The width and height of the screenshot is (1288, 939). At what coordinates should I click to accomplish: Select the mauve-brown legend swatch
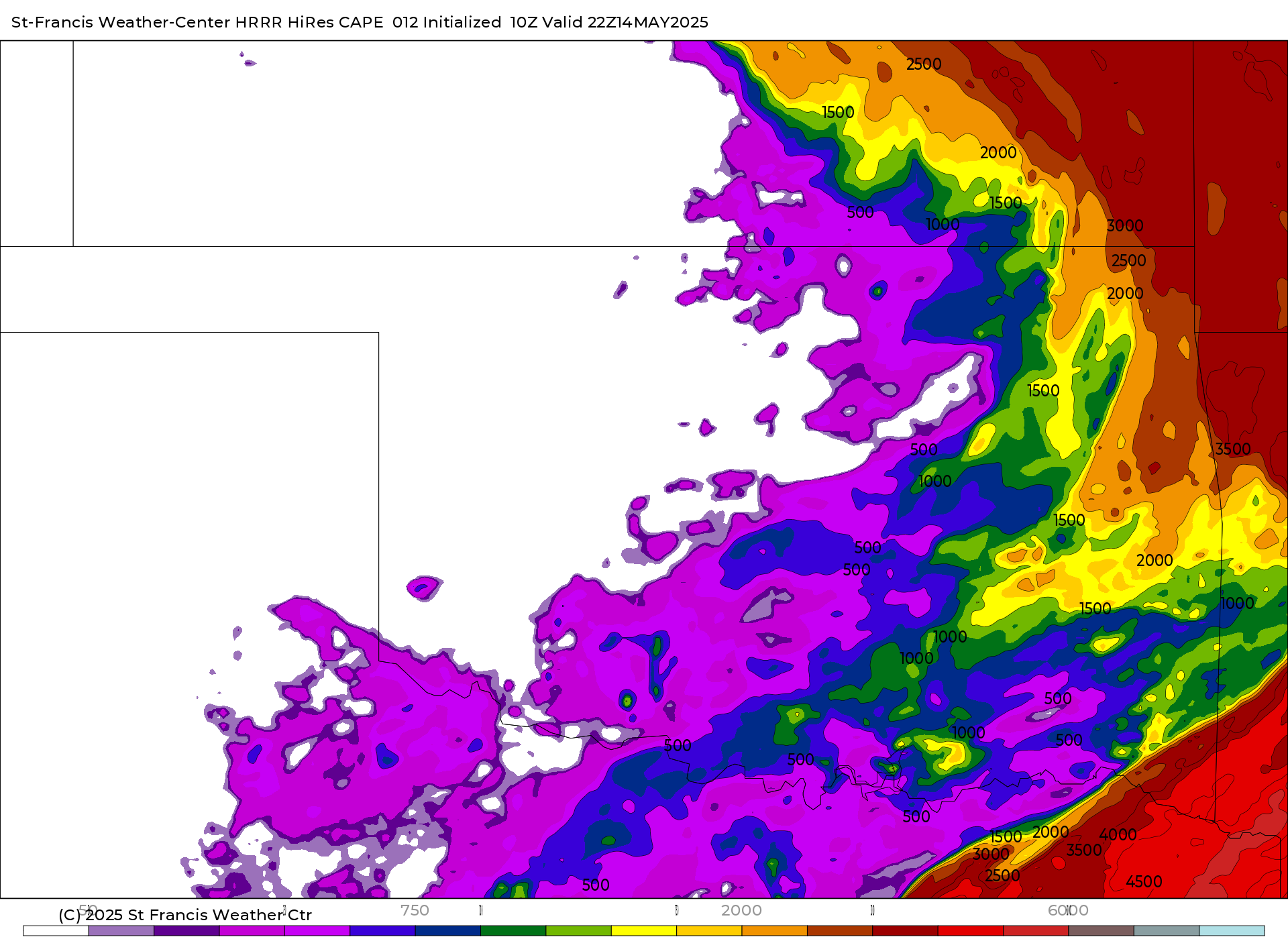(x=1102, y=931)
